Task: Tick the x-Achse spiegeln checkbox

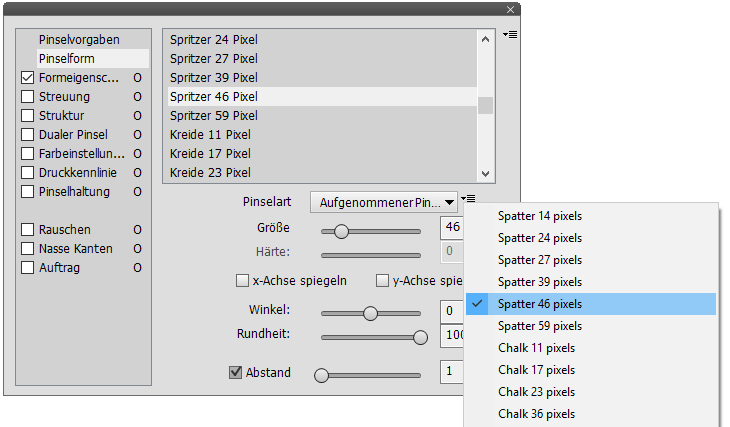Action: [x=242, y=281]
